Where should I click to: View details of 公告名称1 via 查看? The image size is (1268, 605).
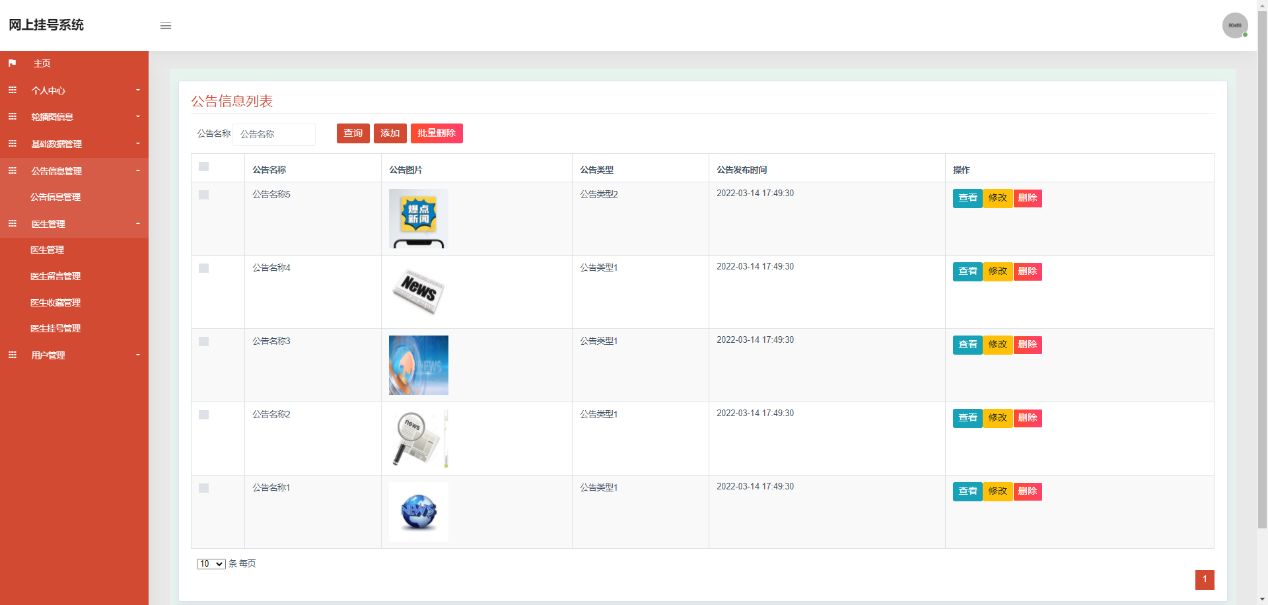point(968,491)
